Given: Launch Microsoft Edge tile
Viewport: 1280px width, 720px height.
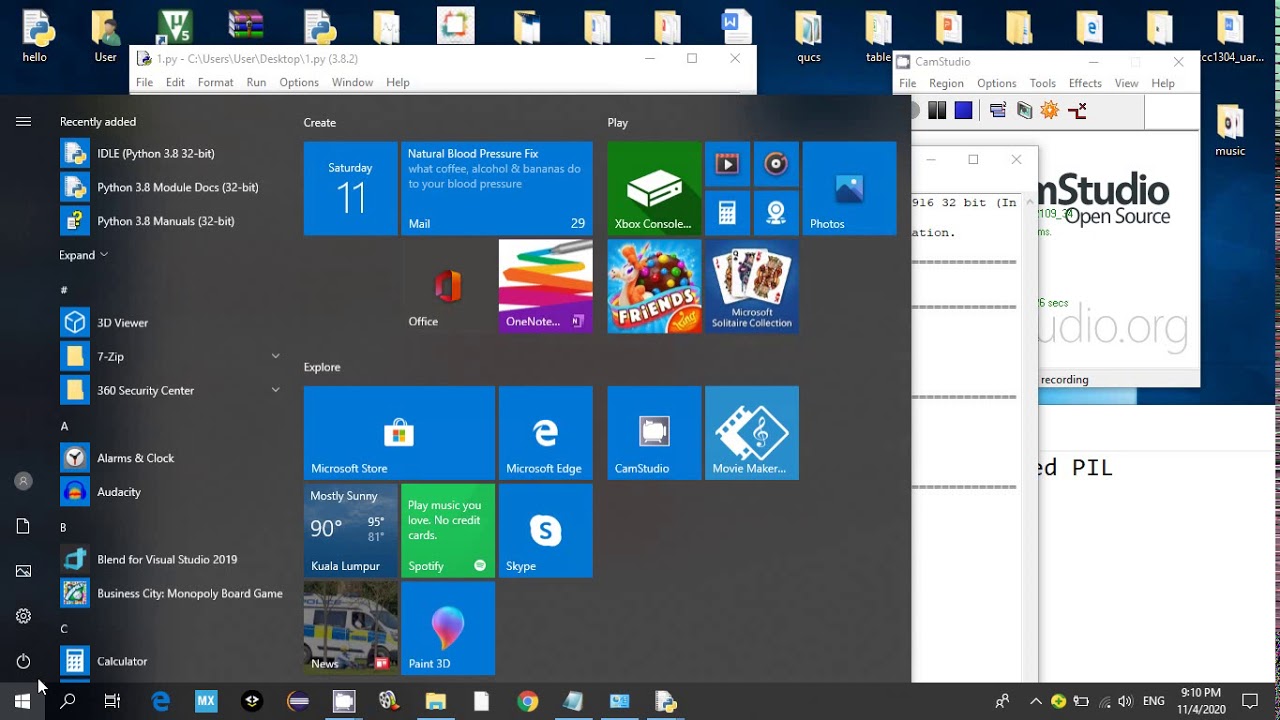Looking at the screenshot, I should [545, 433].
